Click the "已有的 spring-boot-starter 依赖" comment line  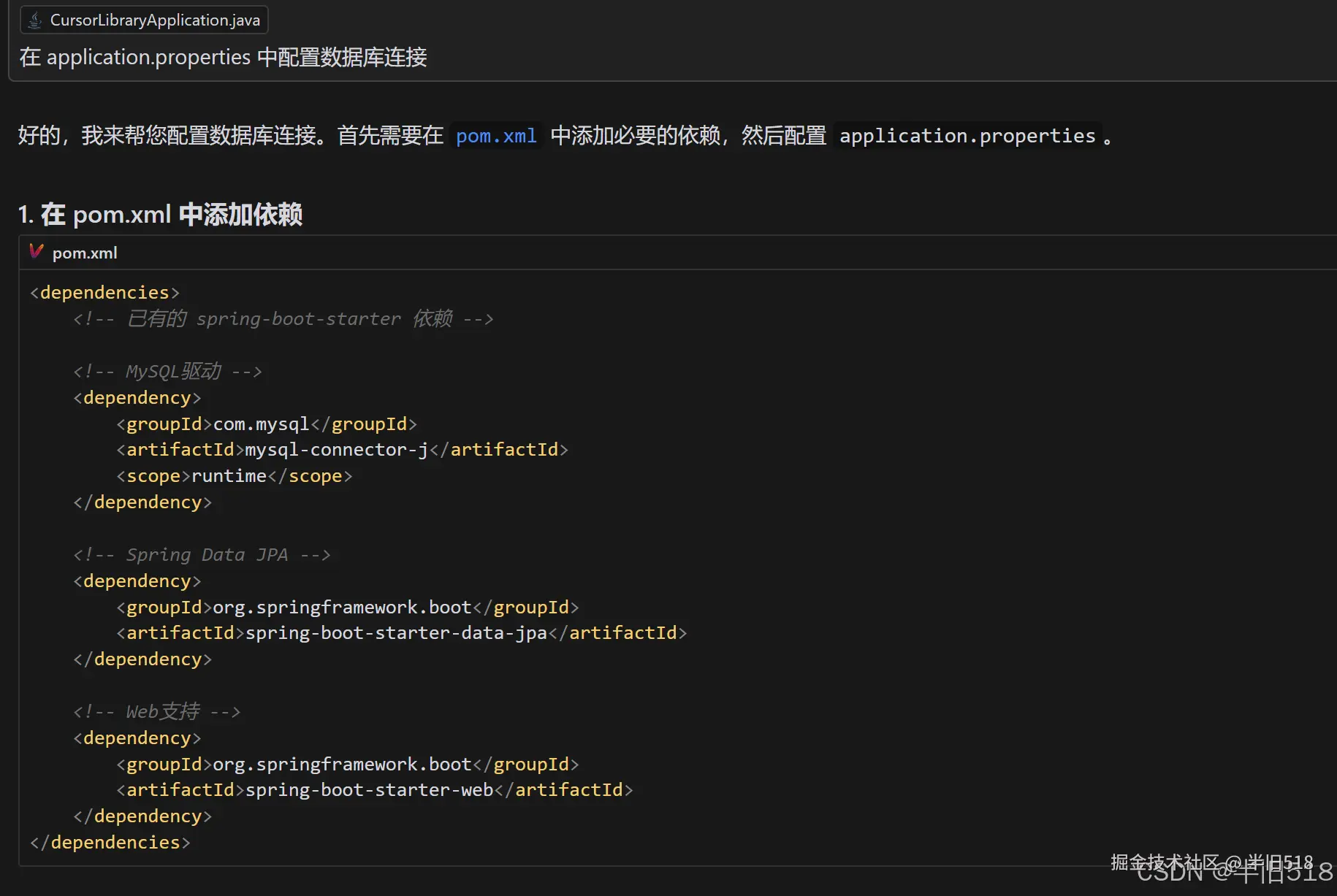pos(283,319)
